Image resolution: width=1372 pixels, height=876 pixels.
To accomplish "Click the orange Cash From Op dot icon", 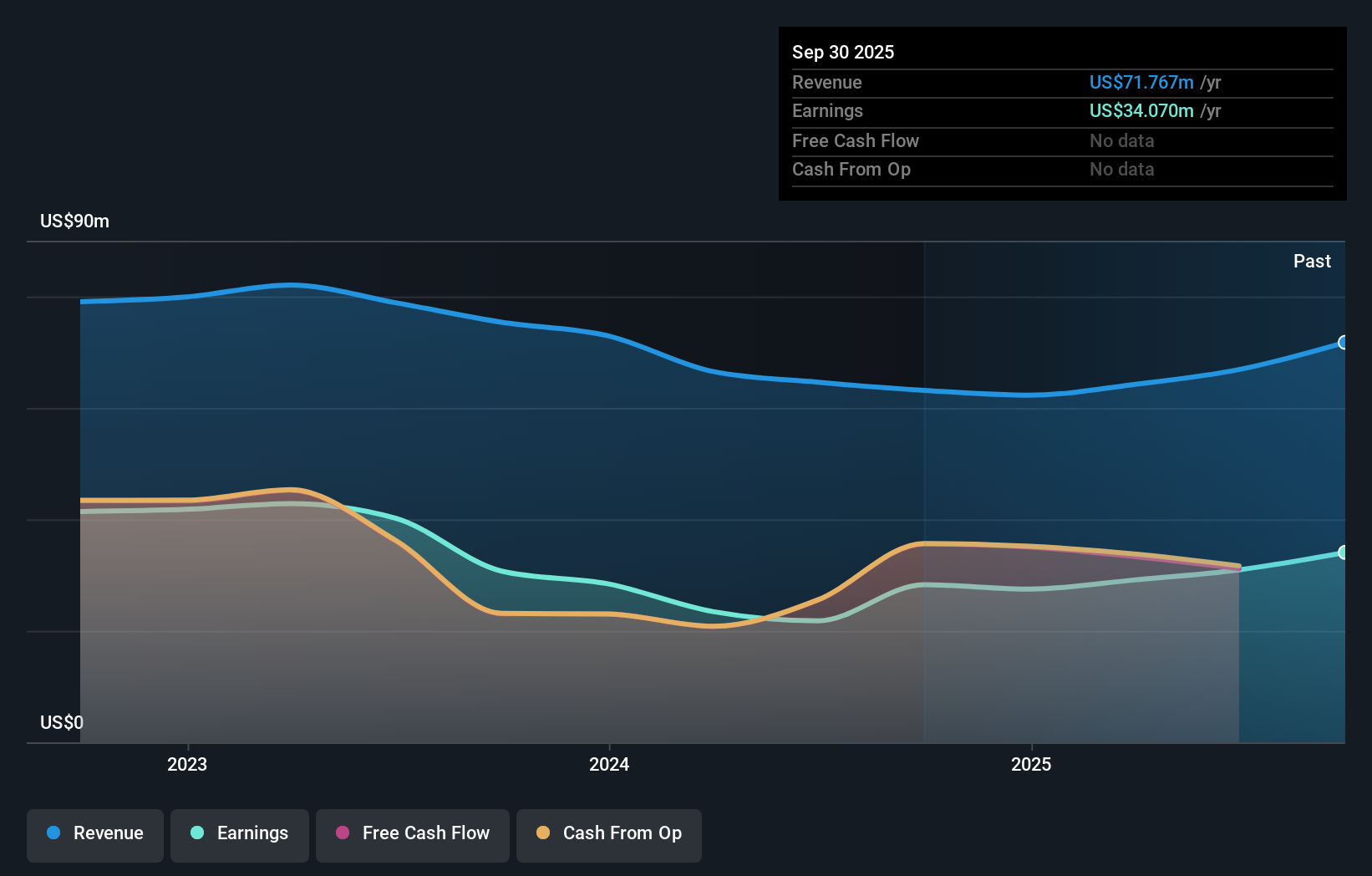I will [543, 834].
